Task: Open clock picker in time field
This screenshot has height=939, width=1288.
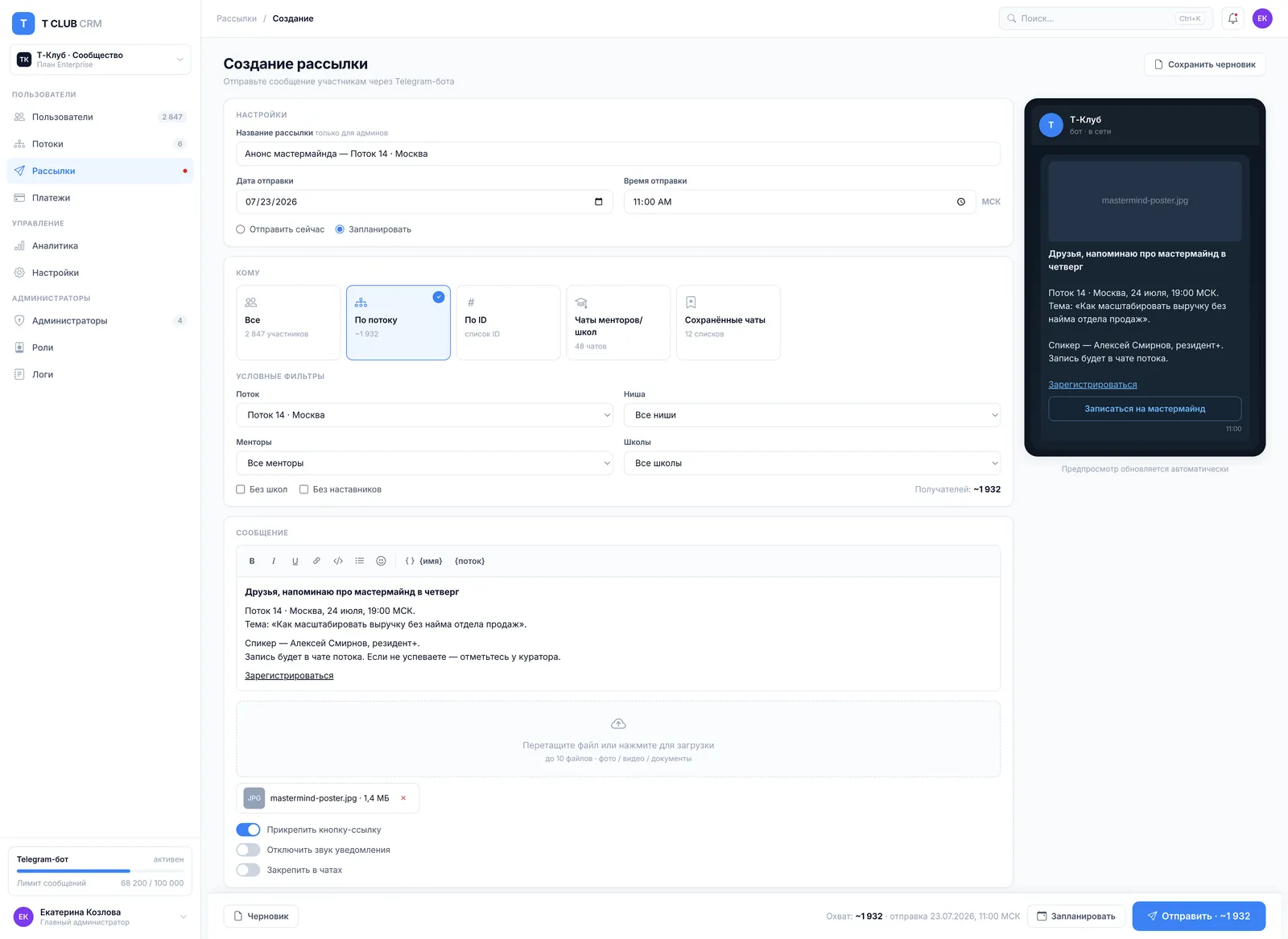Action: [961, 202]
